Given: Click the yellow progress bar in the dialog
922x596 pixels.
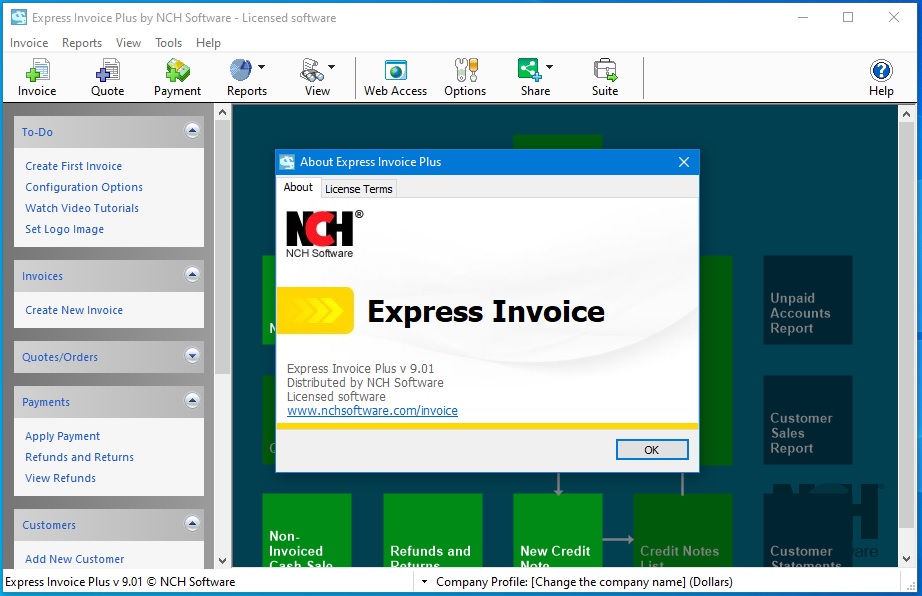Looking at the screenshot, I should pyautogui.click(x=485, y=427).
